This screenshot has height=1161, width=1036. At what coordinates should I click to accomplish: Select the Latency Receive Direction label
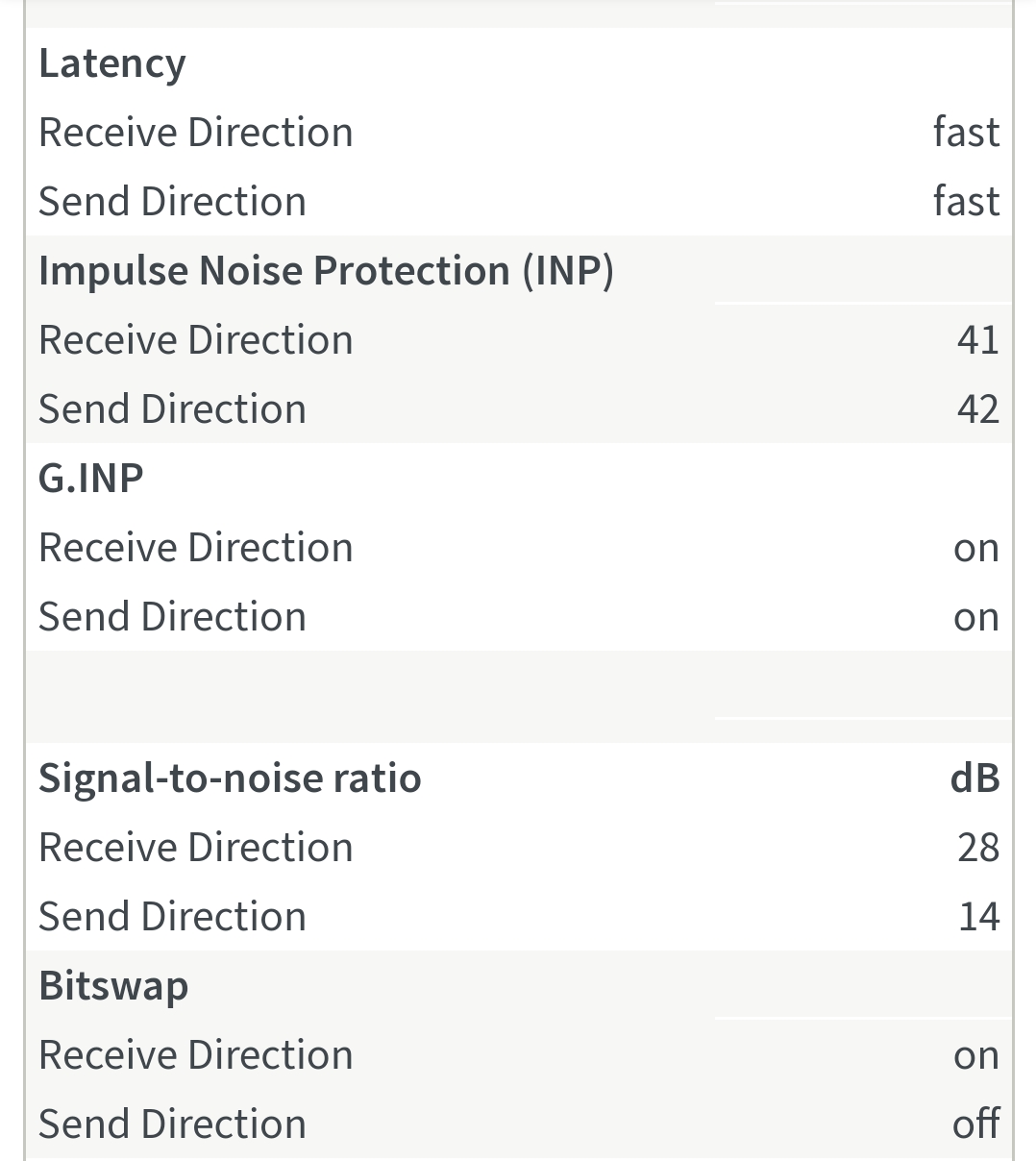click(196, 133)
